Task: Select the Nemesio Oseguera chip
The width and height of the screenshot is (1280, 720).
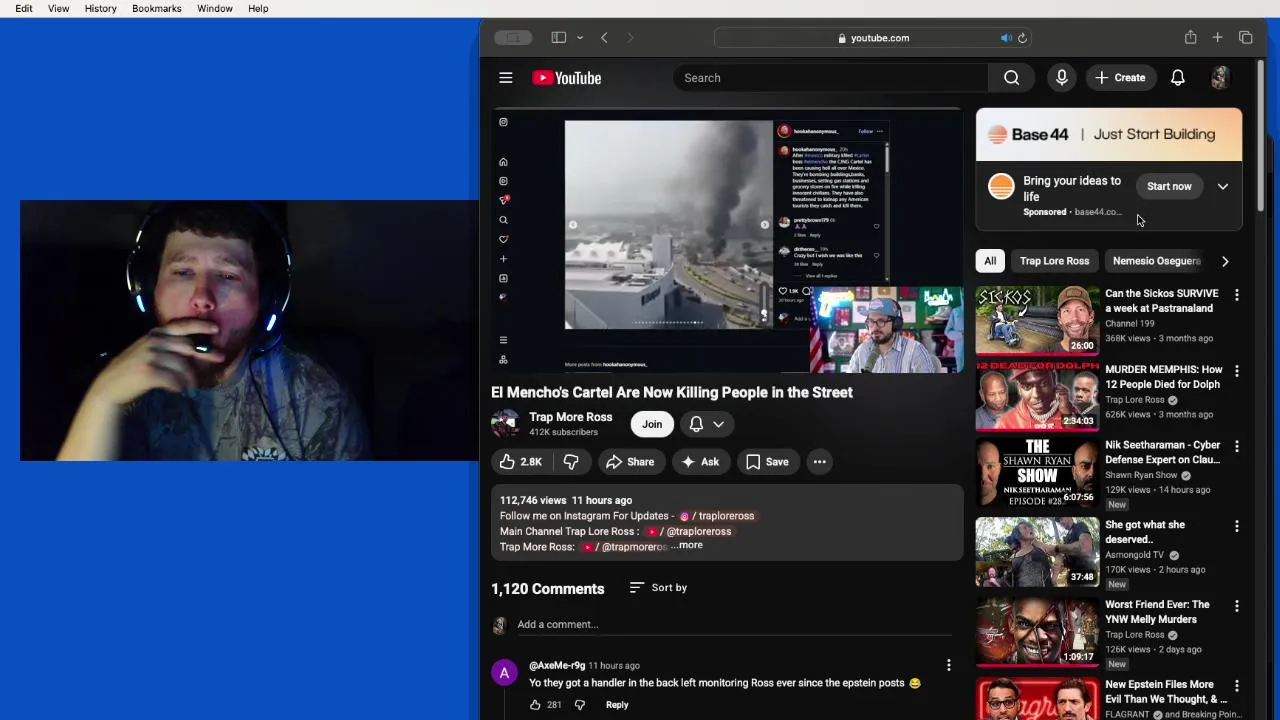Action: (x=1155, y=261)
